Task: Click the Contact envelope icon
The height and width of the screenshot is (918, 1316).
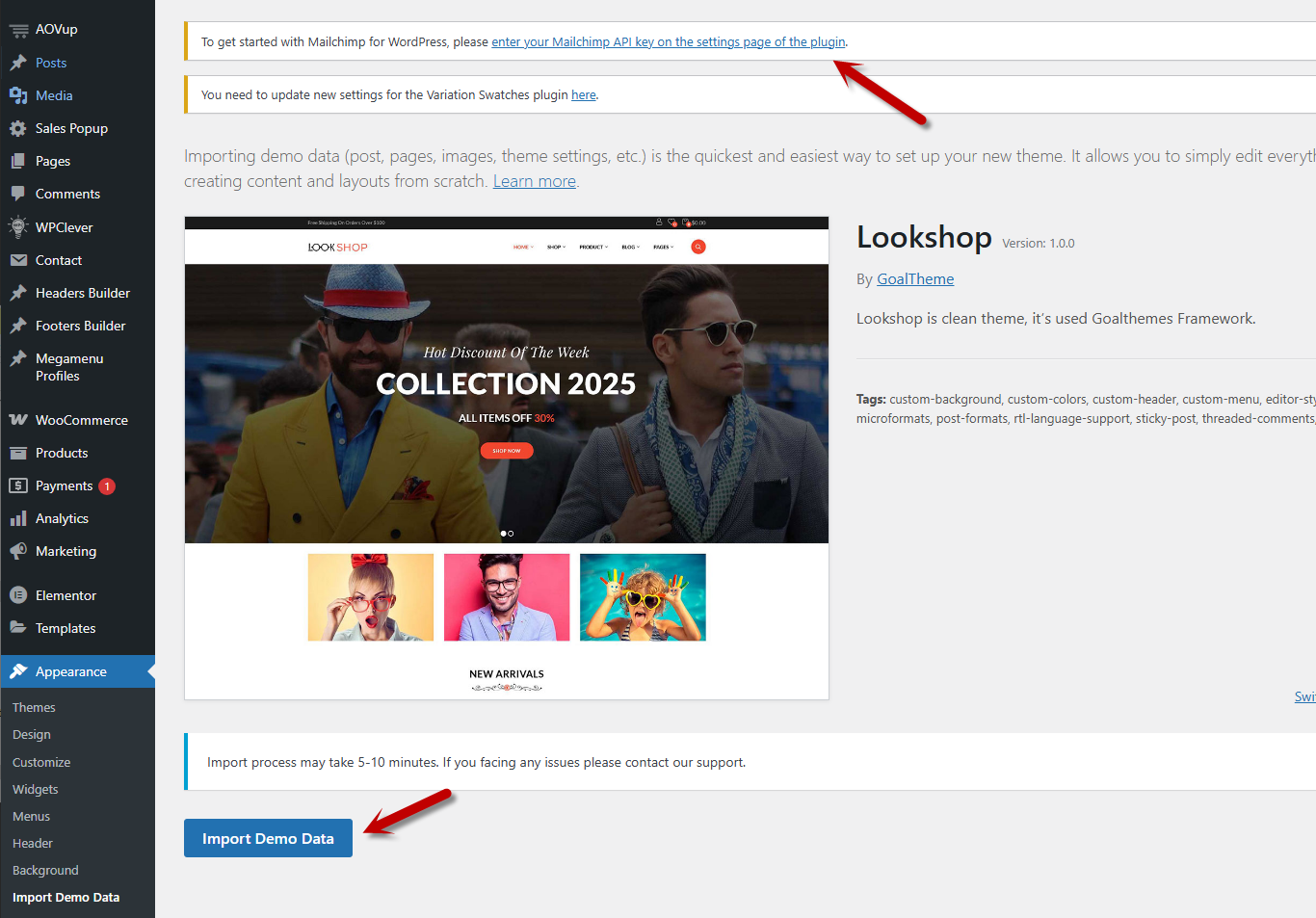Action: tap(18, 260)
